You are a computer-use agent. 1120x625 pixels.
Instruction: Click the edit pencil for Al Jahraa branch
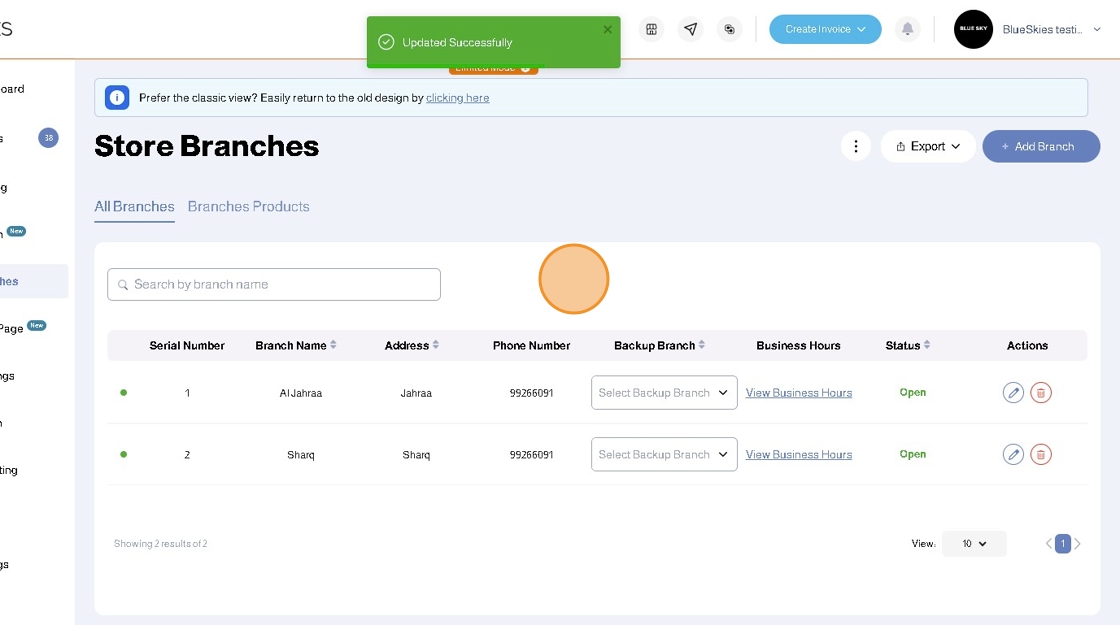click(1013, 393)
